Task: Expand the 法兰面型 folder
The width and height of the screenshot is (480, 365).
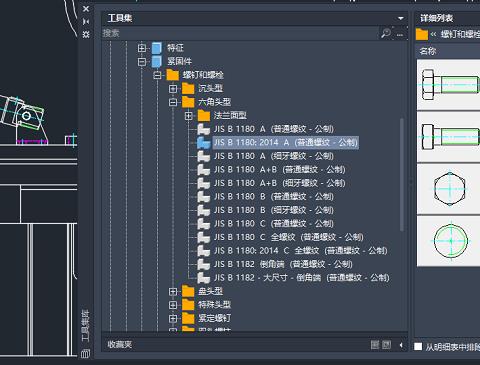Action: [189, 116]
